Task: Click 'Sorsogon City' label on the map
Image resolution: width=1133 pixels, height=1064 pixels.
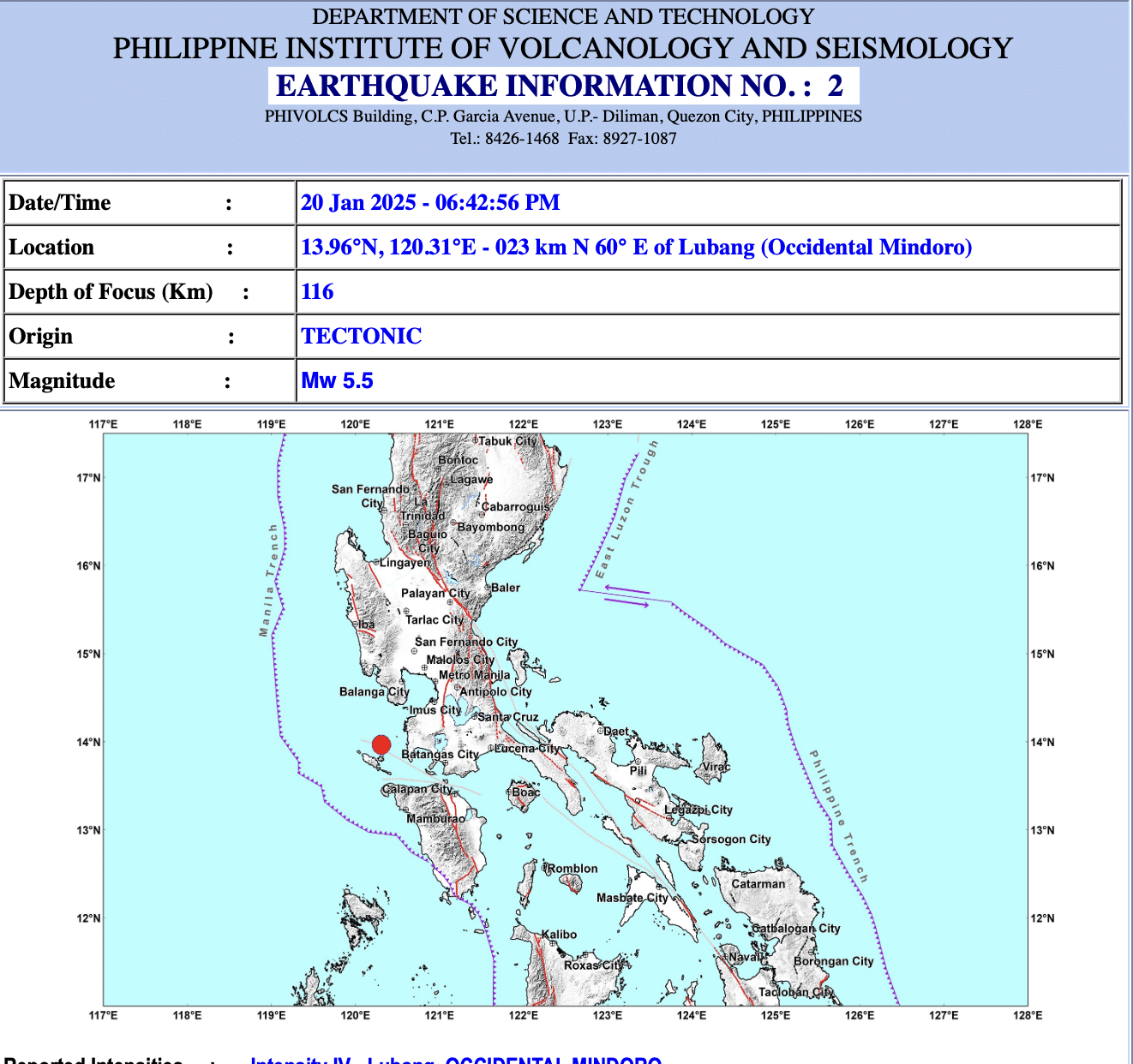Action: click(731, 840)
